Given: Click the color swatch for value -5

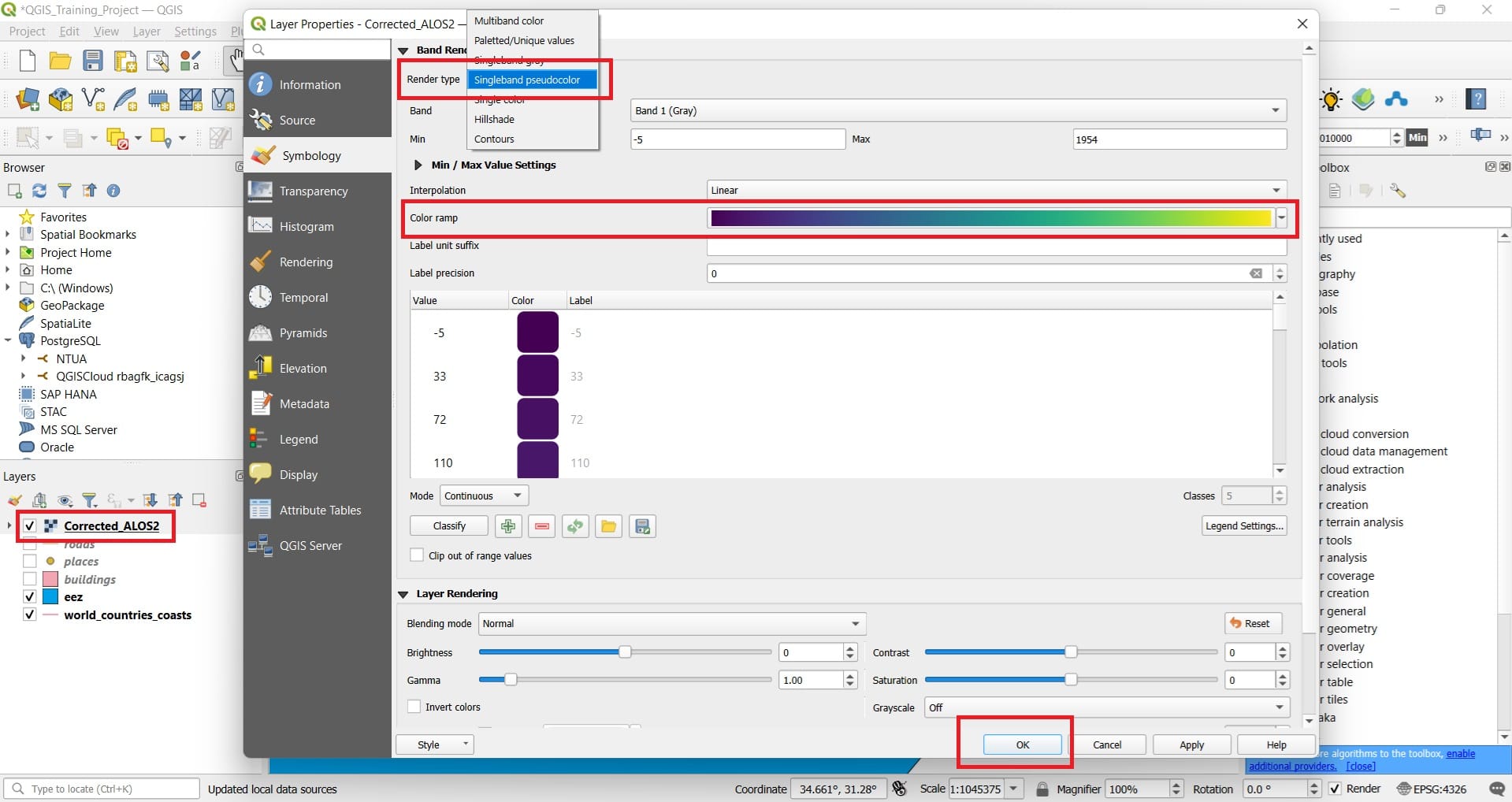Looking at the screenshot, I should click(x=537, y=332).
